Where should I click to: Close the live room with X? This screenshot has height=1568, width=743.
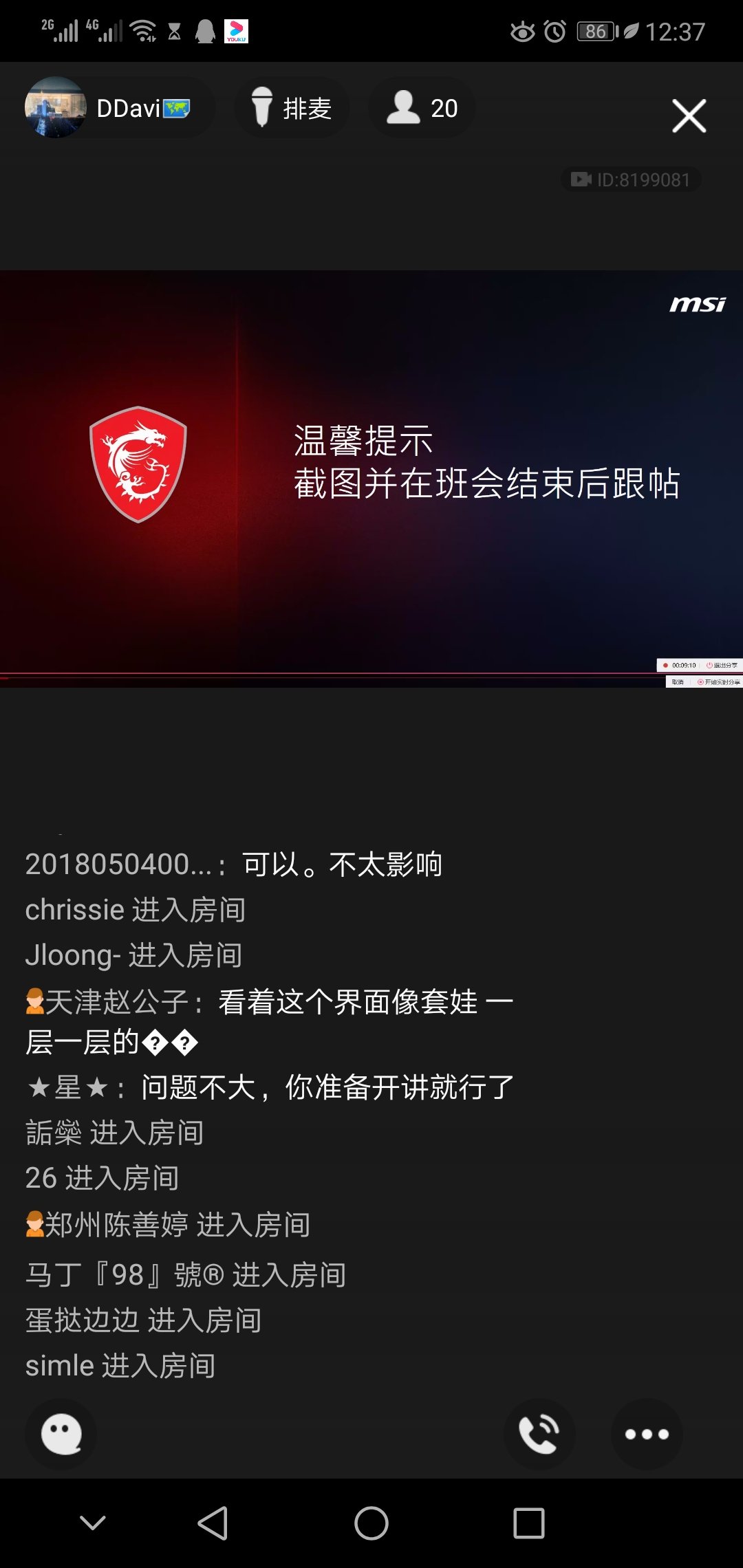pyautogui.click(x=689, y=116)
